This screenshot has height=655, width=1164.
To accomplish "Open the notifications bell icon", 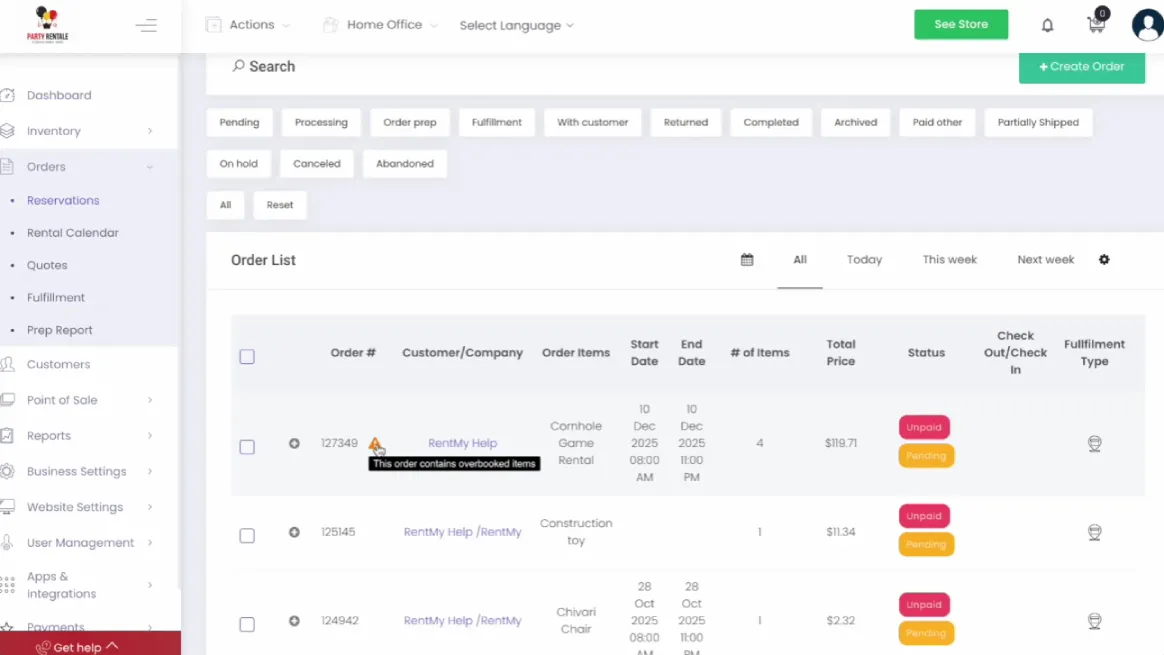I will click(x=1047, y=25).
